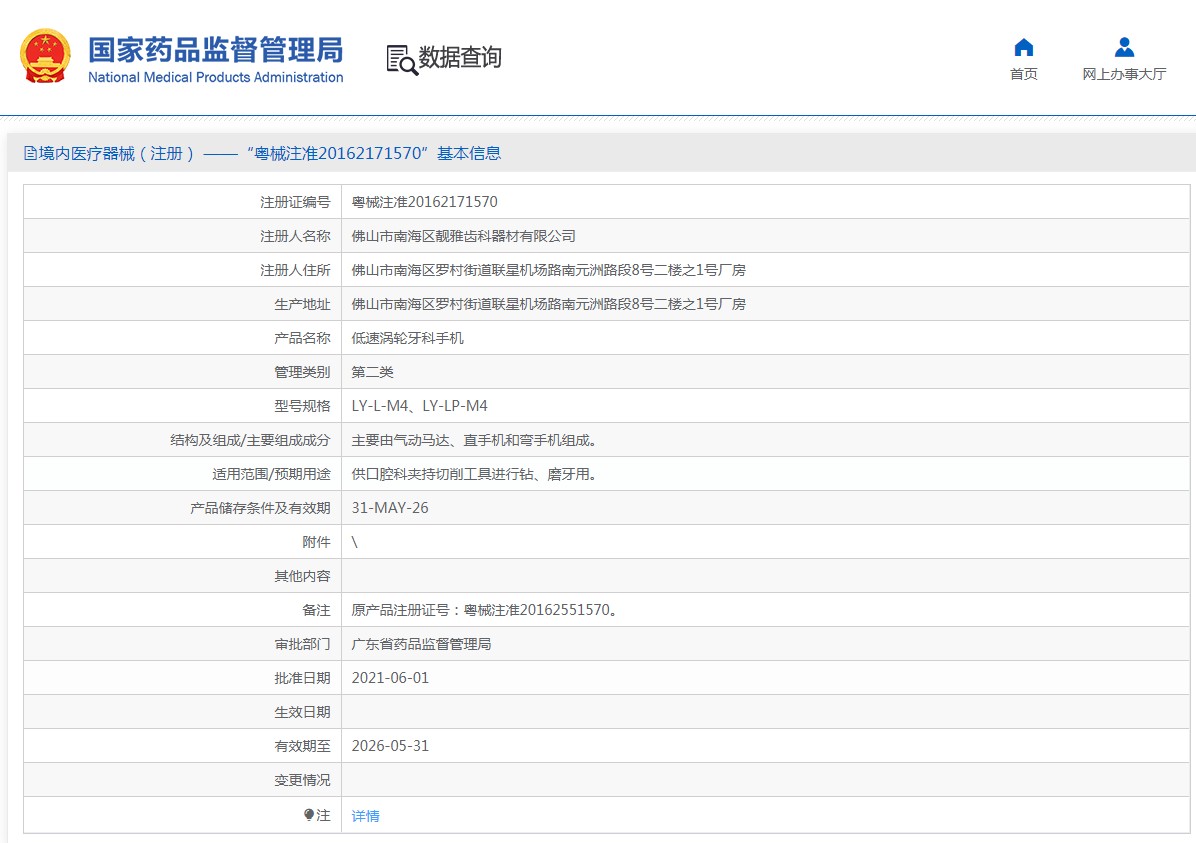The image size is (1196, 843).
Task: Click the backslash value in 附件 row
Action: coord(355,542)
